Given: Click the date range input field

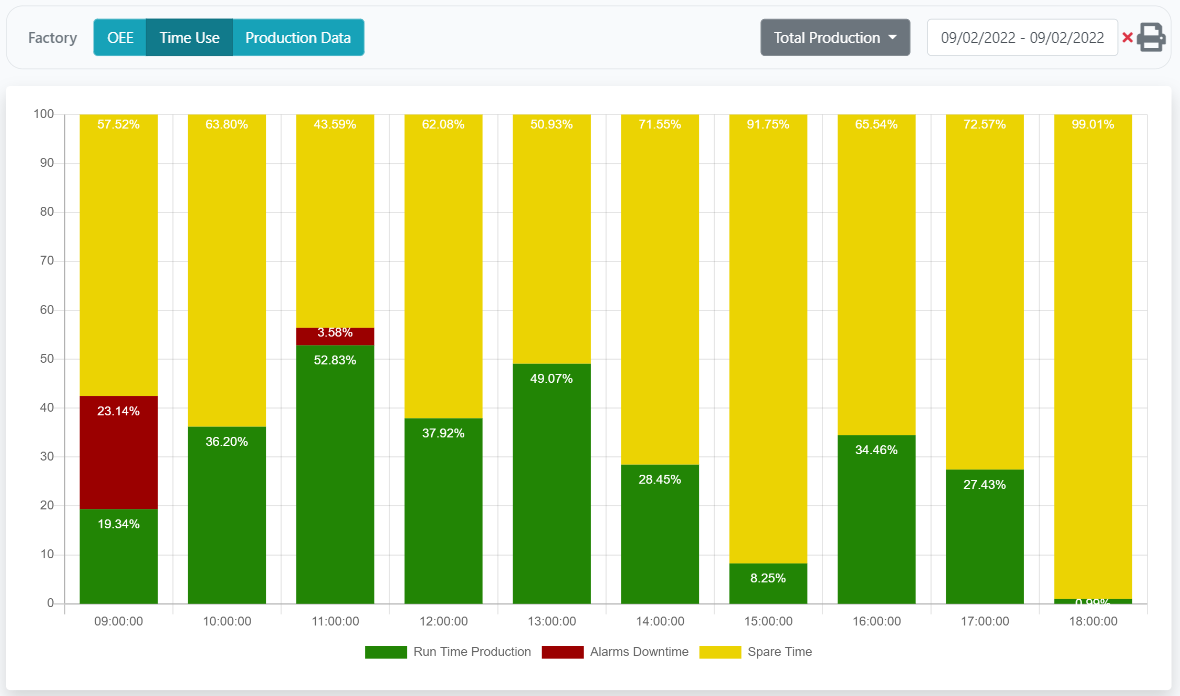Looking at the screenshot, I should tap(1022, 38).
